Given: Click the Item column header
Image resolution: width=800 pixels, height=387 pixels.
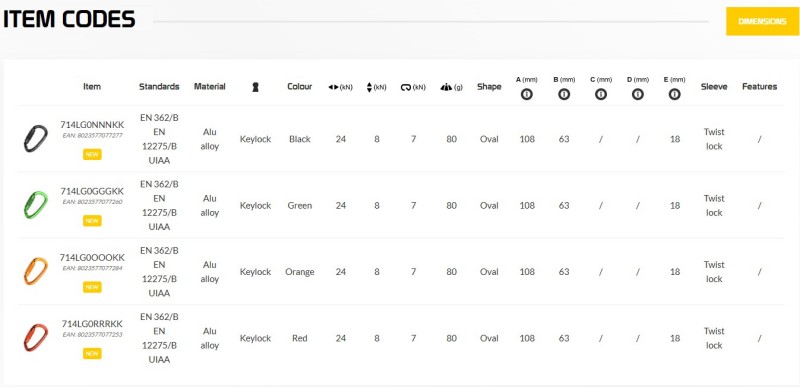Looking at the screenshot, I should [92, 87].
